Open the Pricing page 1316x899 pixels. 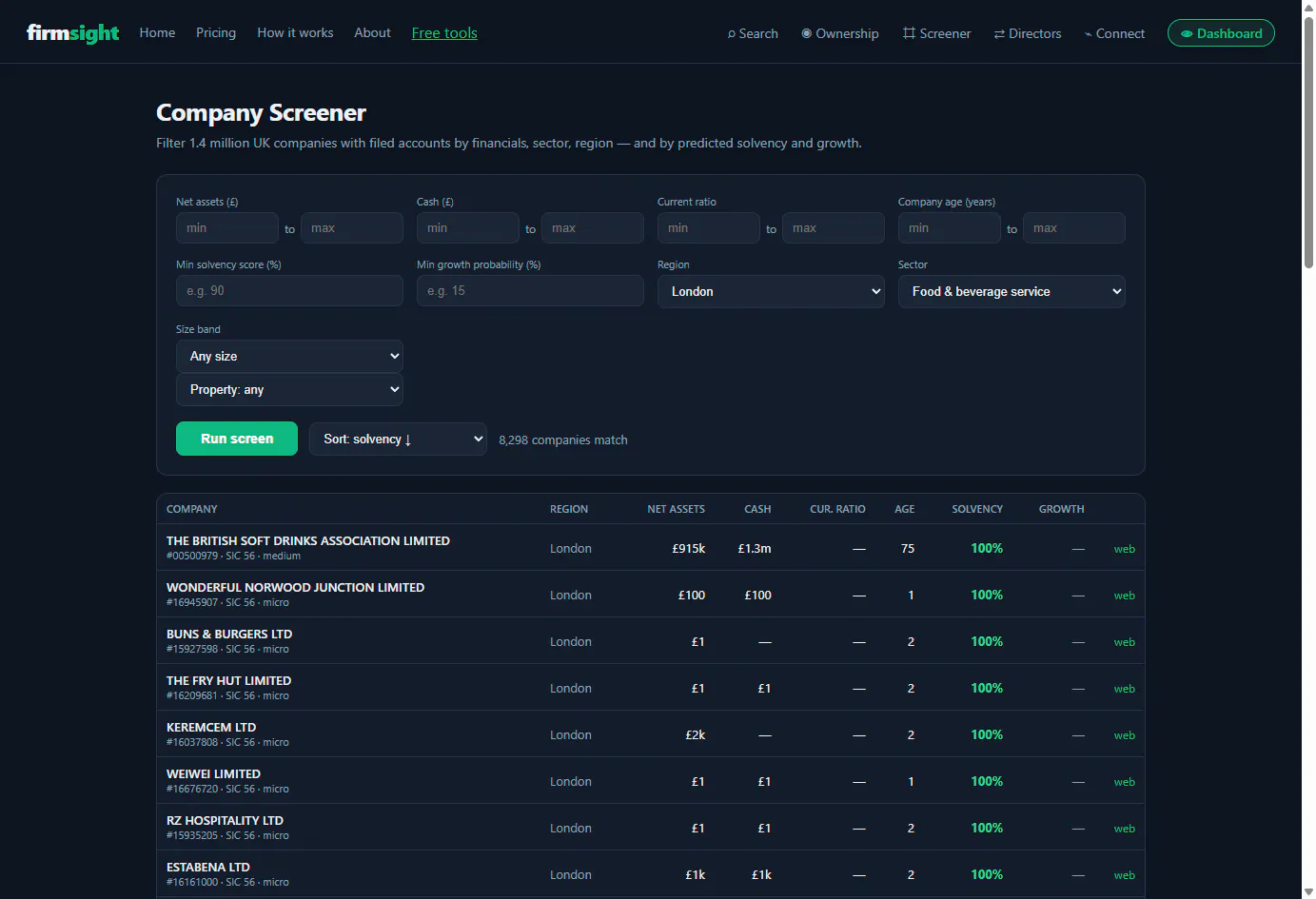(x=216, y=32)
